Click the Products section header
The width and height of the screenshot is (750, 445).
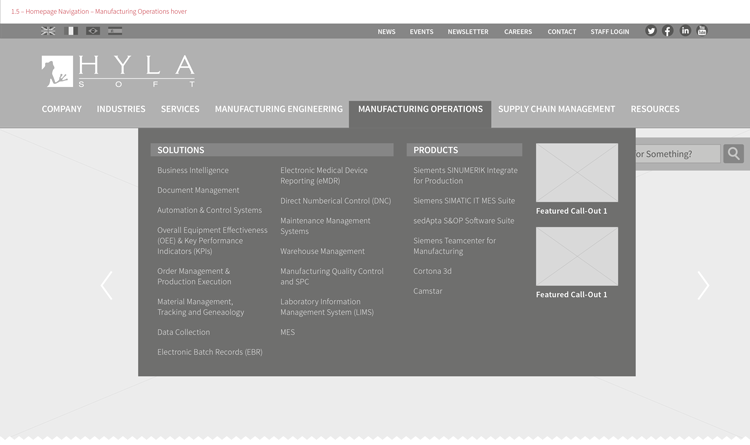tap(464, 150)
